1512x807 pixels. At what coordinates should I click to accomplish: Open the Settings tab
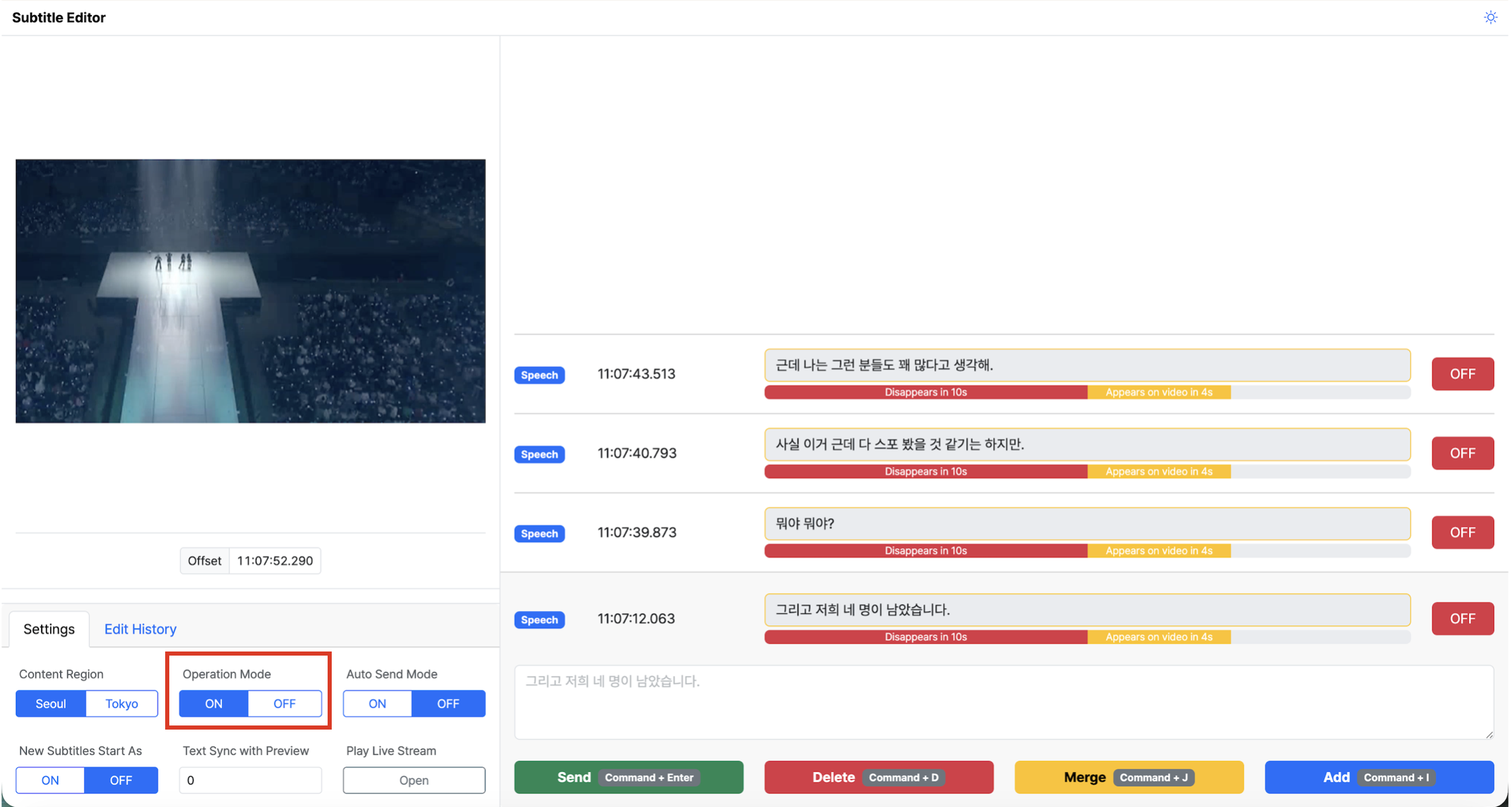pyautogui.click(x=49, y=629)
